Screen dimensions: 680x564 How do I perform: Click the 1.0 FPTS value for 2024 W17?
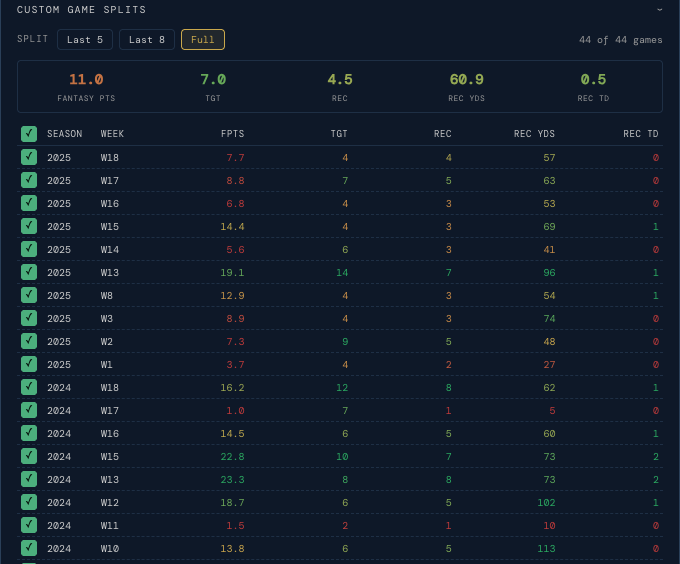pyautogui.click(x=235, y=411)
